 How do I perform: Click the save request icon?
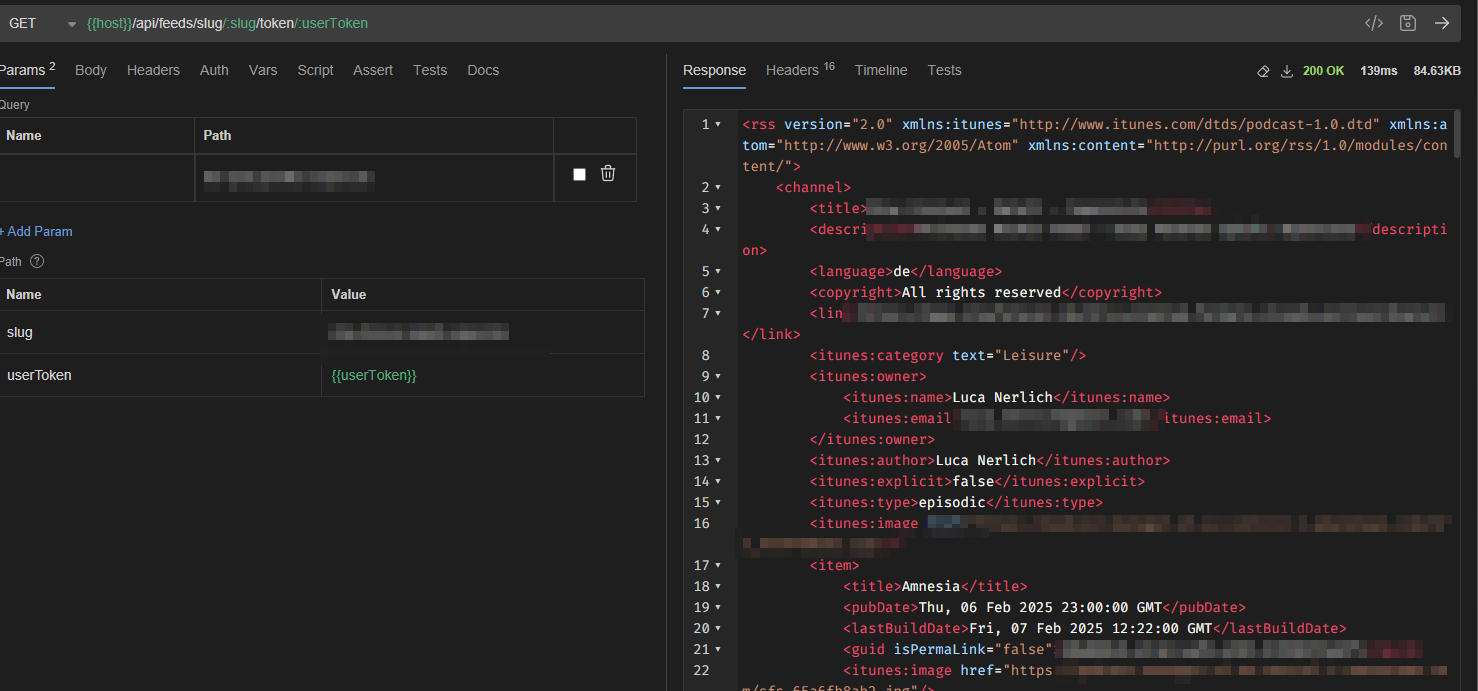point(1408,23)
